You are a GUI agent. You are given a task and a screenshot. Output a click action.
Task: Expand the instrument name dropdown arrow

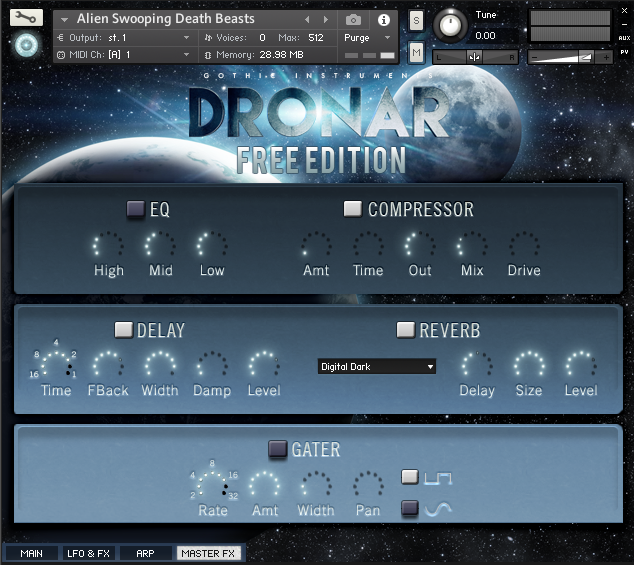point(64,19)
